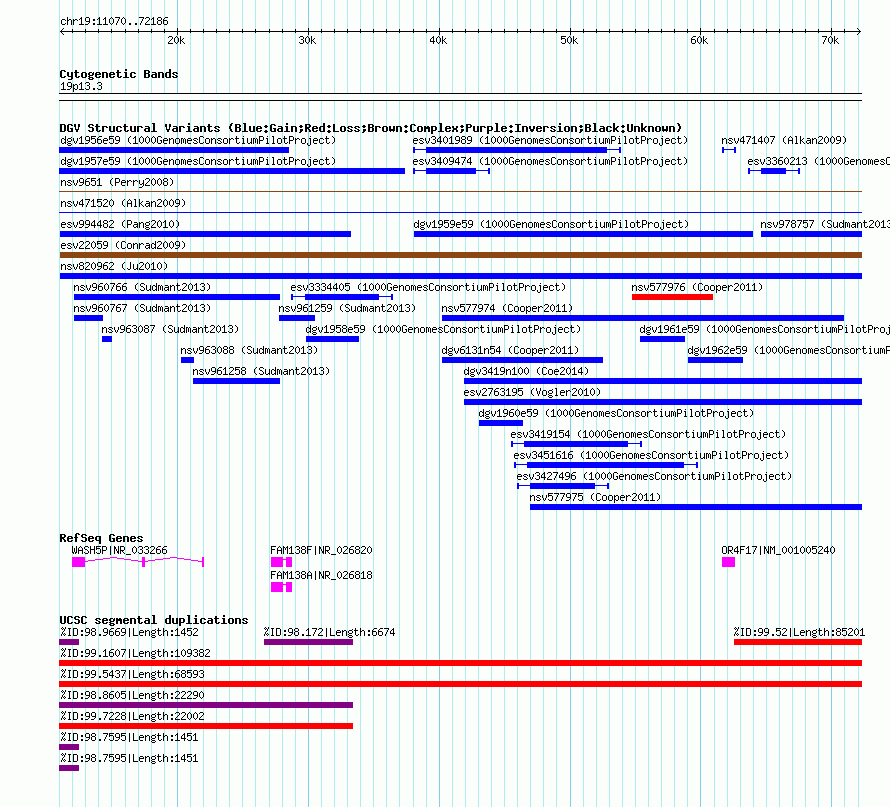Select the small nsv963087 variant block
890x807 pixels.
[107, 339]
